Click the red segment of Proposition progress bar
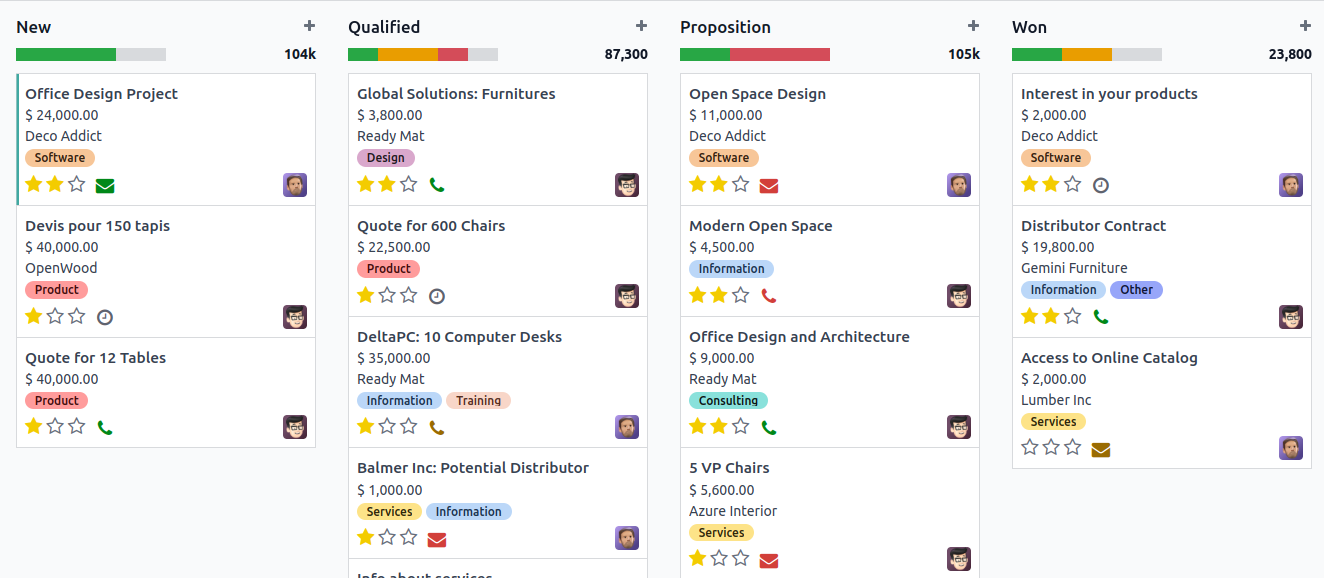This screenshot has width=1324, height=578. tap(780, 54)
